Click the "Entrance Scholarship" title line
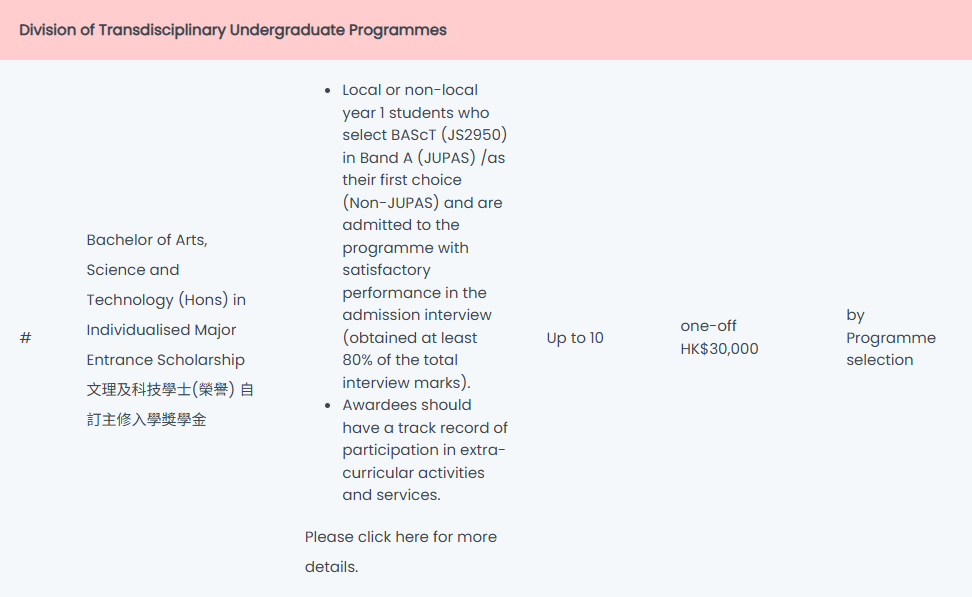Screen dimensions: 972x597 click(165, 360)
